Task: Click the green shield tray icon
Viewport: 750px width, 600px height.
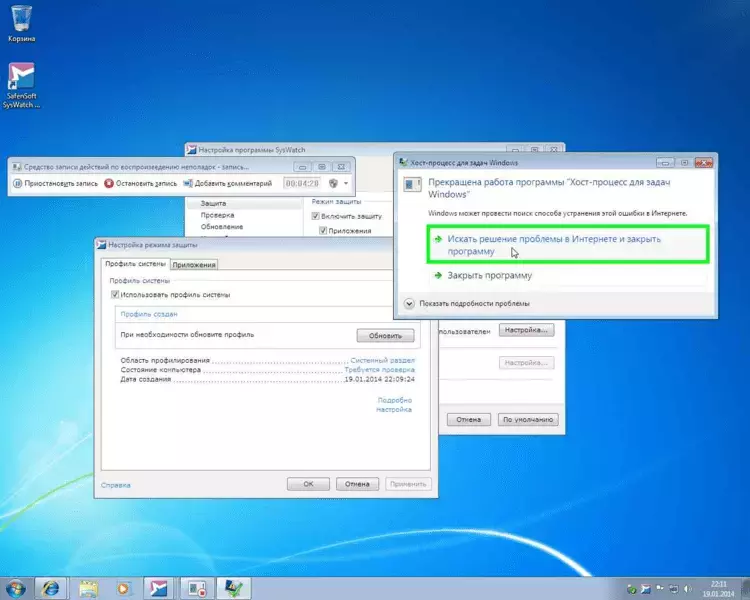Action: pyautogui.click(x=631, y=589)
